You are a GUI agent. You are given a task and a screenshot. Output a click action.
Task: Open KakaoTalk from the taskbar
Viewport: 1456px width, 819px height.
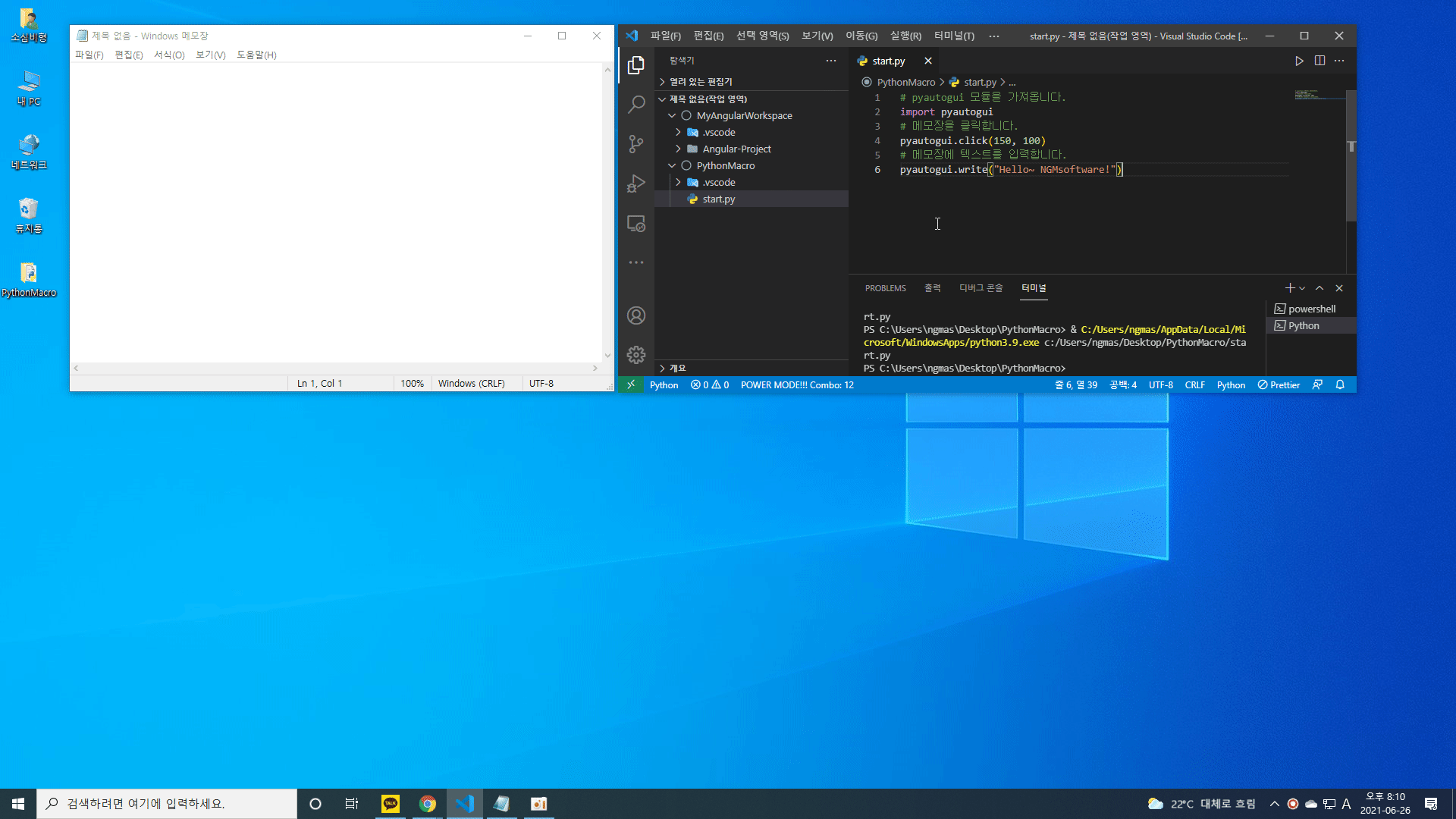(x=391, y=804)
